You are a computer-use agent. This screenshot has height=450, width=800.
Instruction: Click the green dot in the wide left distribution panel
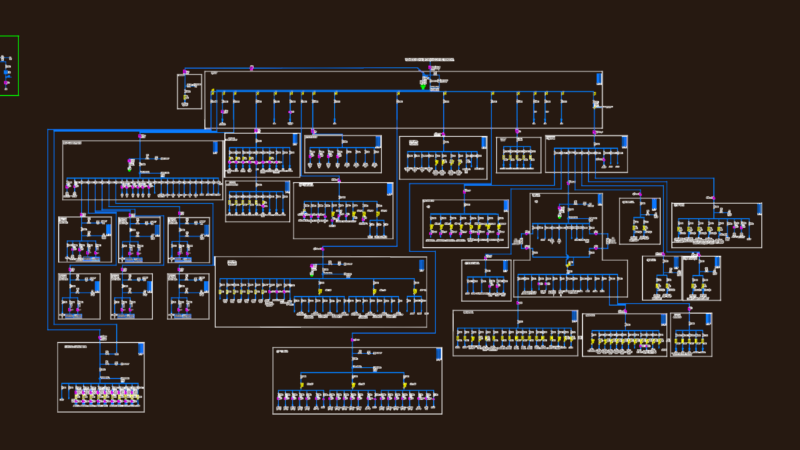130,169
